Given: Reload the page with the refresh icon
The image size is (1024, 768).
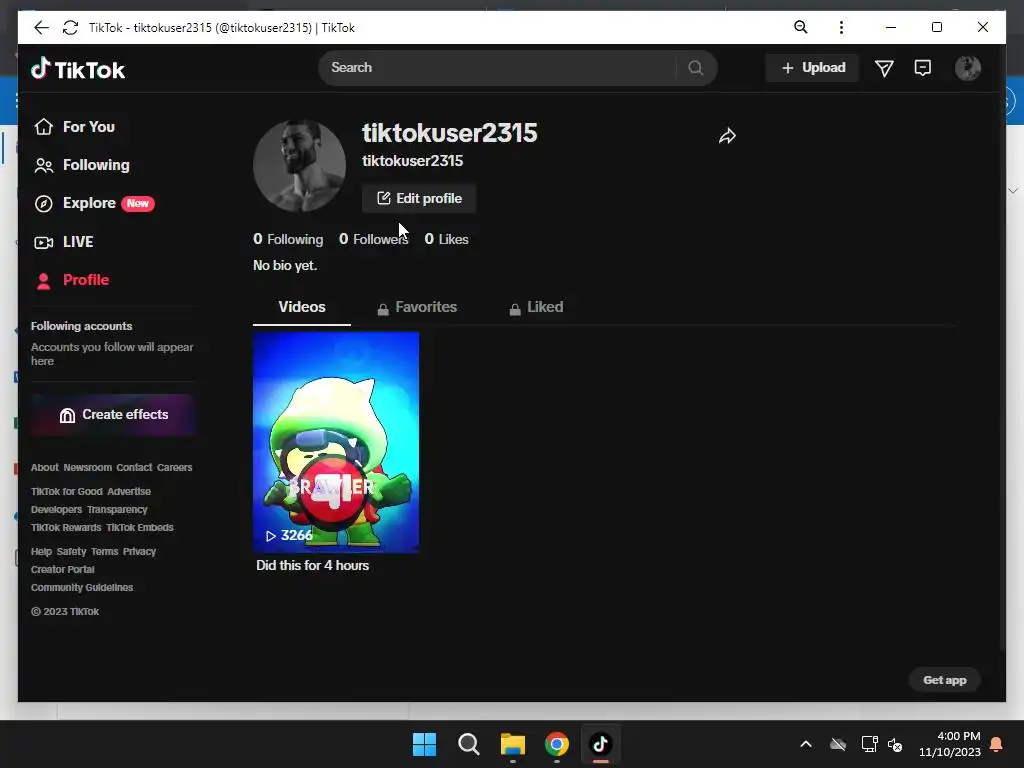Looking at the screenshot, I should click(x=70, y=27).
